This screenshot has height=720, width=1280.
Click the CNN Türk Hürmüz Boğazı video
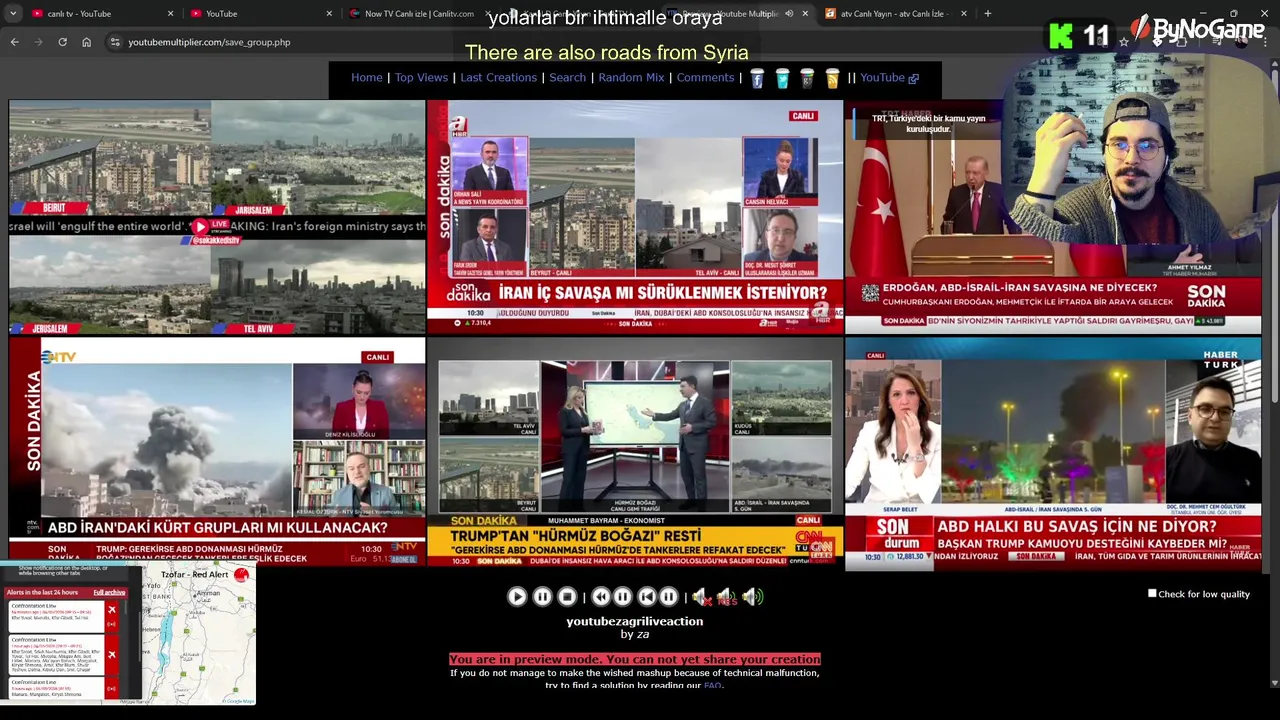[635, 453]
